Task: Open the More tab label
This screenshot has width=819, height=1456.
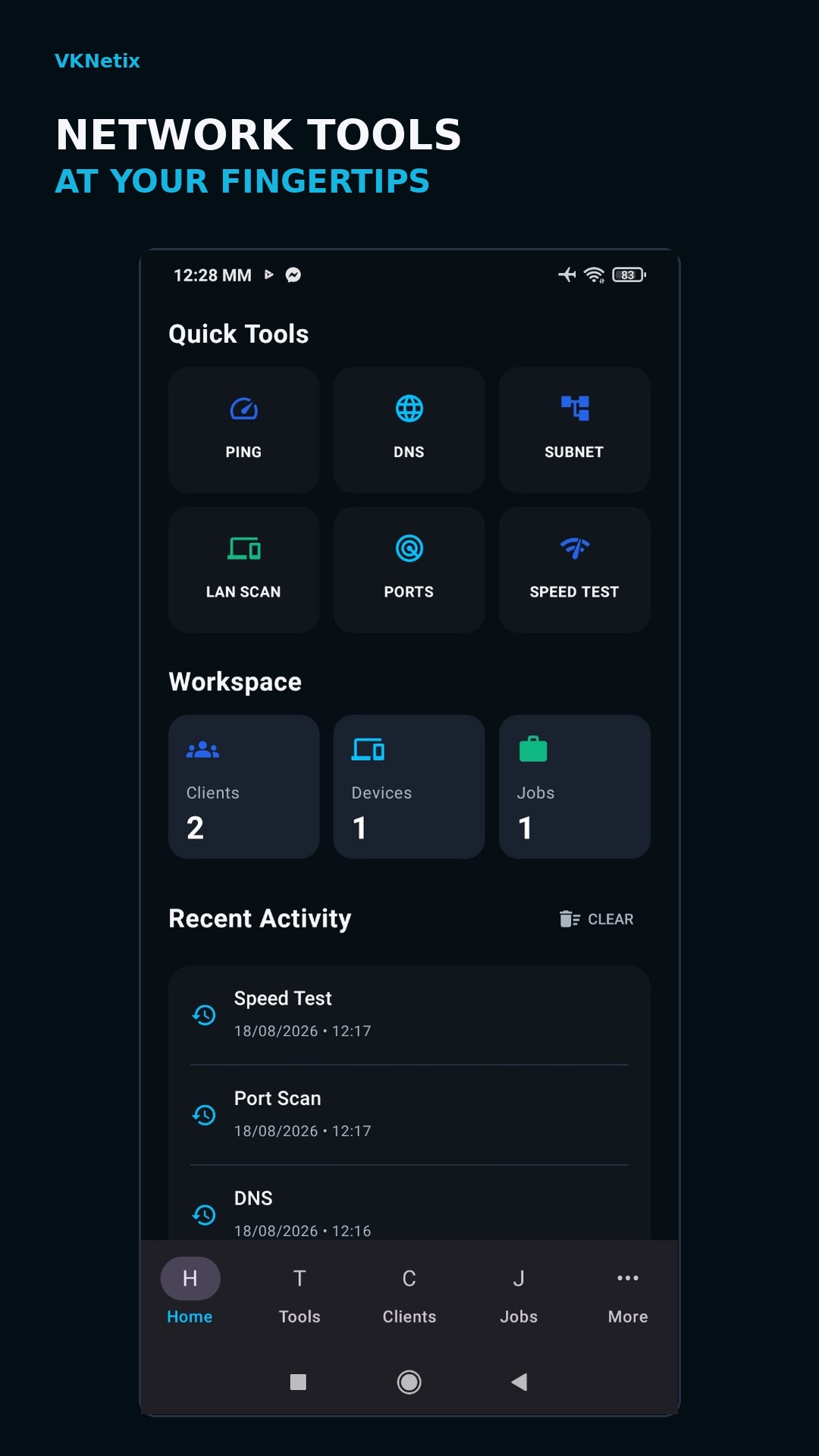Action: coord(628,1316)
